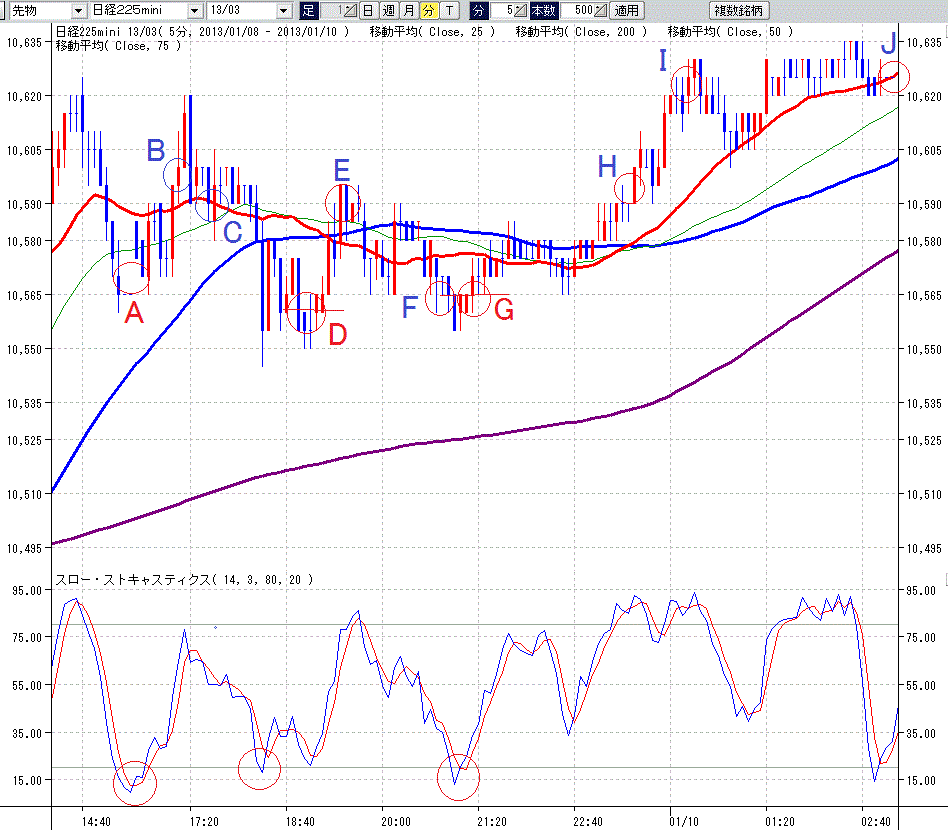The height and width of the screenshot is (830, 948).
Task: Click the 01:20 time axis label
Action: 780,822
